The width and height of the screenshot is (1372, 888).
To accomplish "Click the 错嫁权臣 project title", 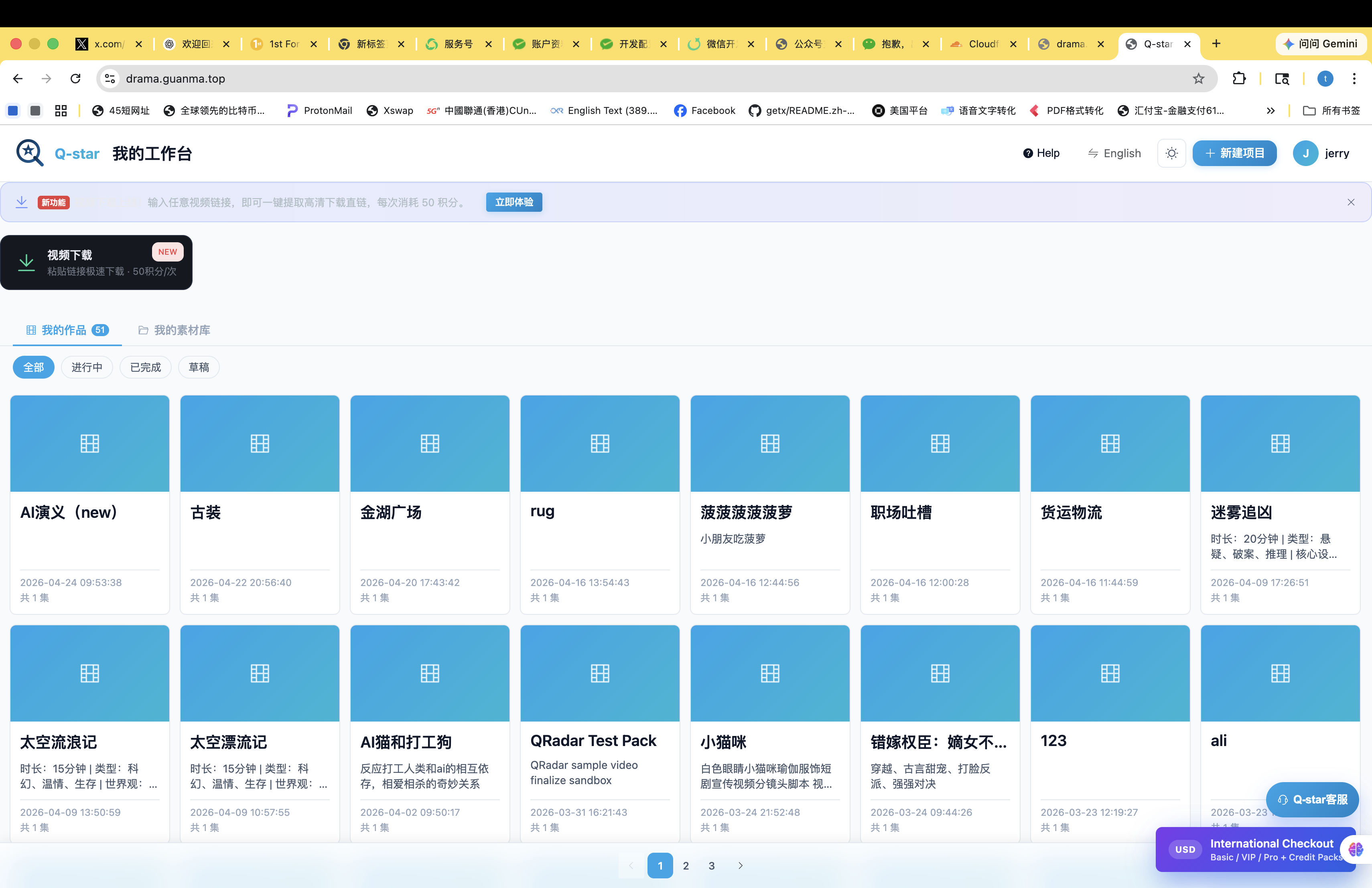I will coord(938,742).
